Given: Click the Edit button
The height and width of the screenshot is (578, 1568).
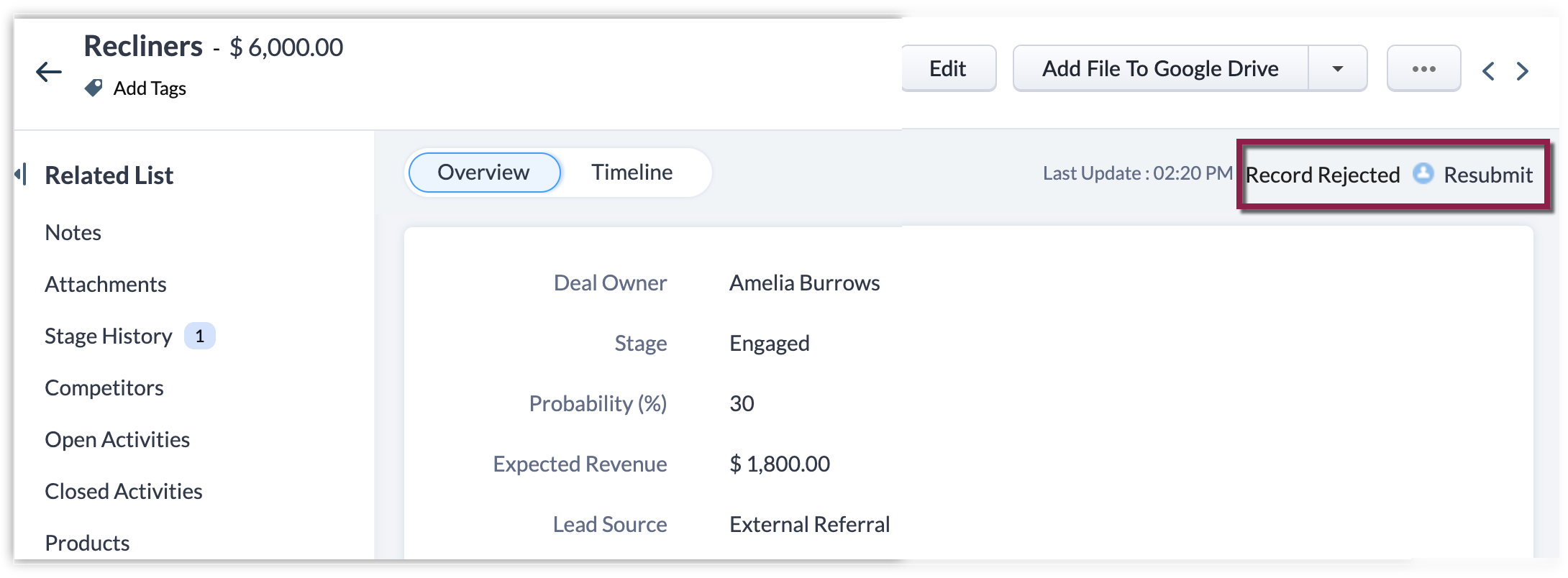Looking at the screenshot, I should pyautogui.click(x=947, y=69).
